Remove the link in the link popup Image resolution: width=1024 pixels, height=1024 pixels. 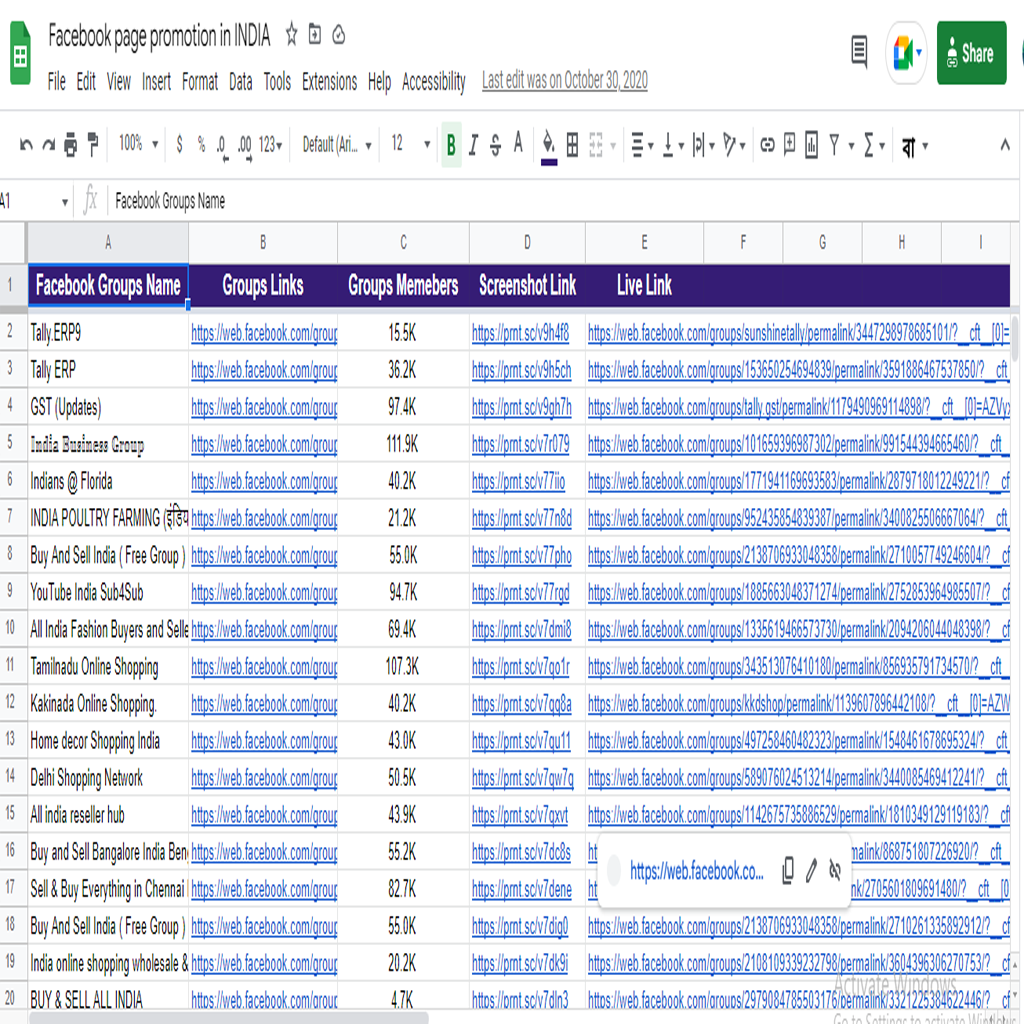pos(835,870)
